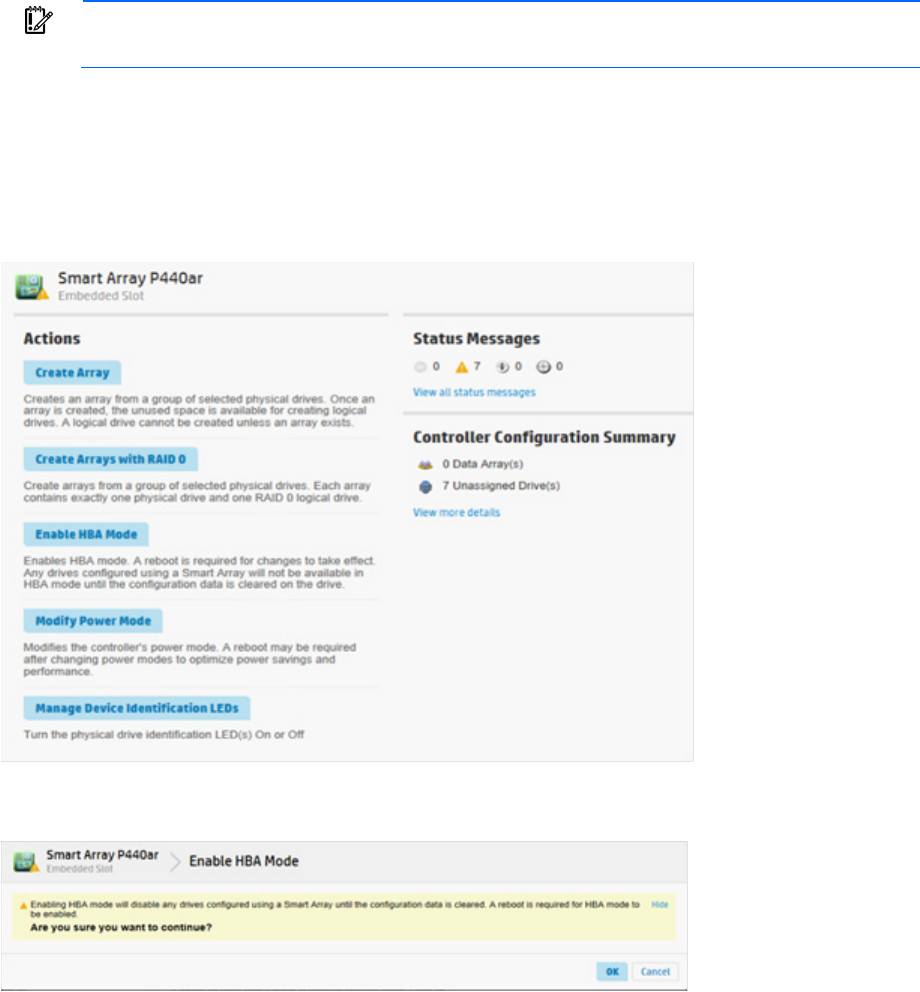920x992 pixels.
Task: Select the last status icon showing 0
Action: click(x=544, y=367)
